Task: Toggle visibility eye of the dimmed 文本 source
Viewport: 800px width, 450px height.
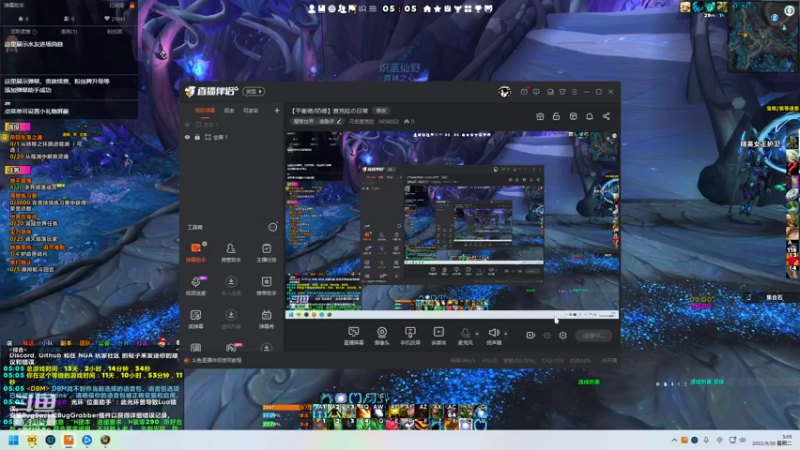Action: click(x=187, y=124)
